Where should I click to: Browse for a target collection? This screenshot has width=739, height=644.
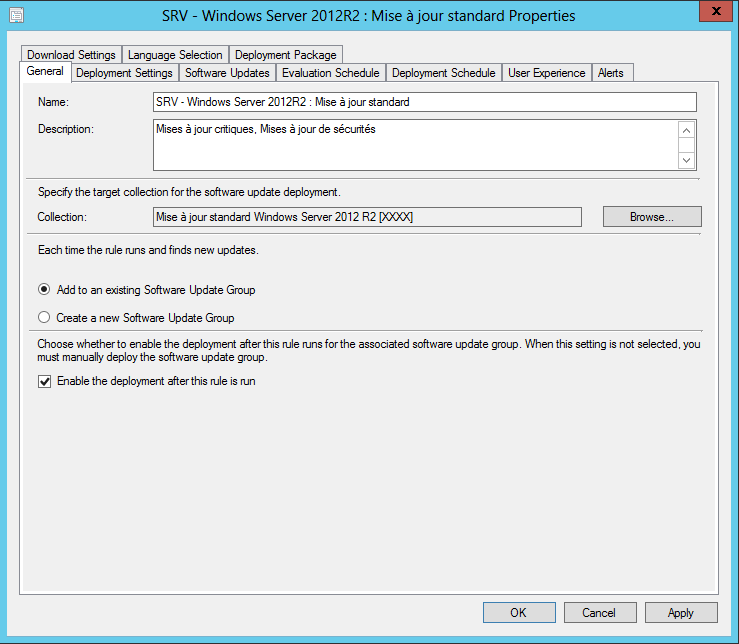652,217
